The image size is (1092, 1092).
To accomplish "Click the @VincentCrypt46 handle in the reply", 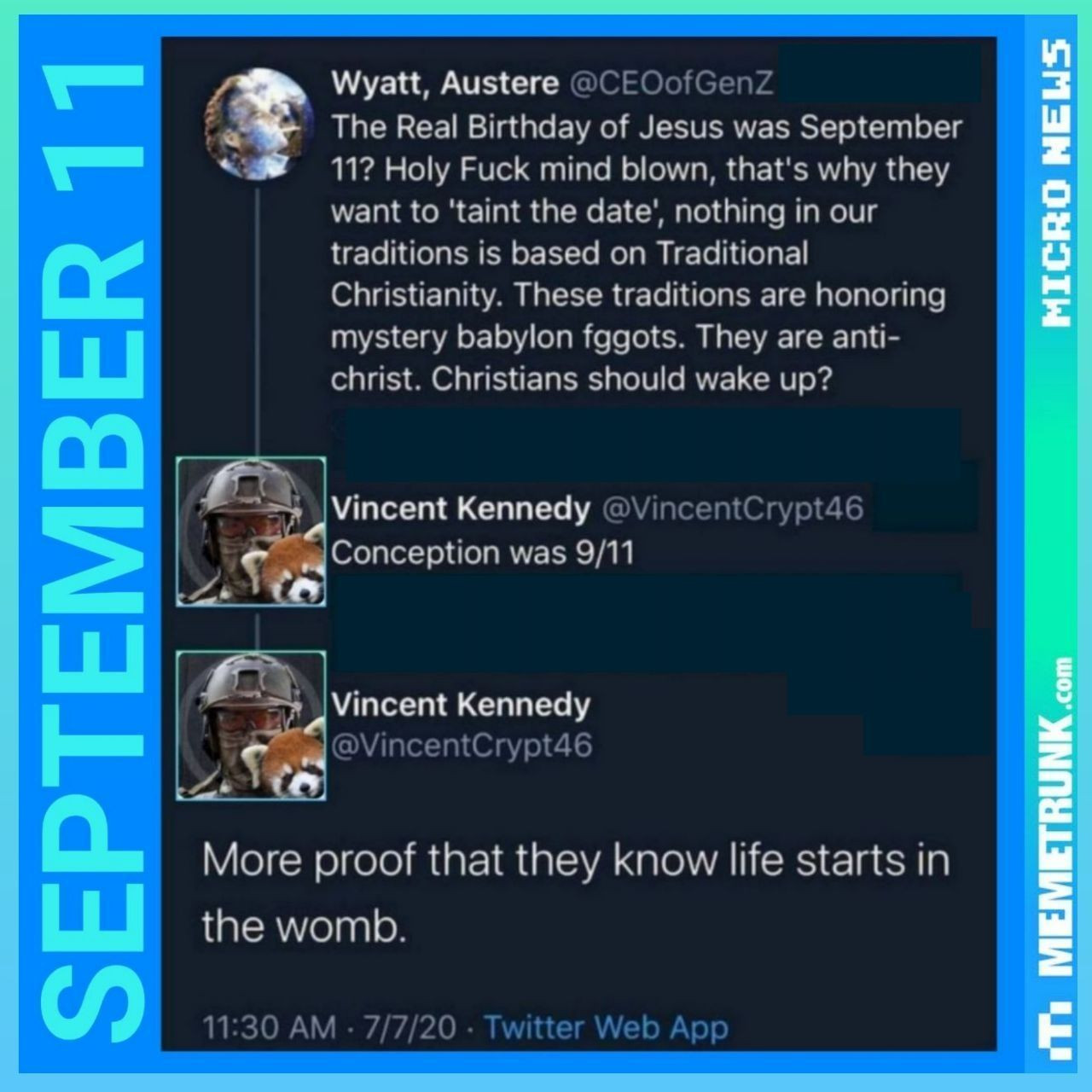I will [x=733, y=509].
